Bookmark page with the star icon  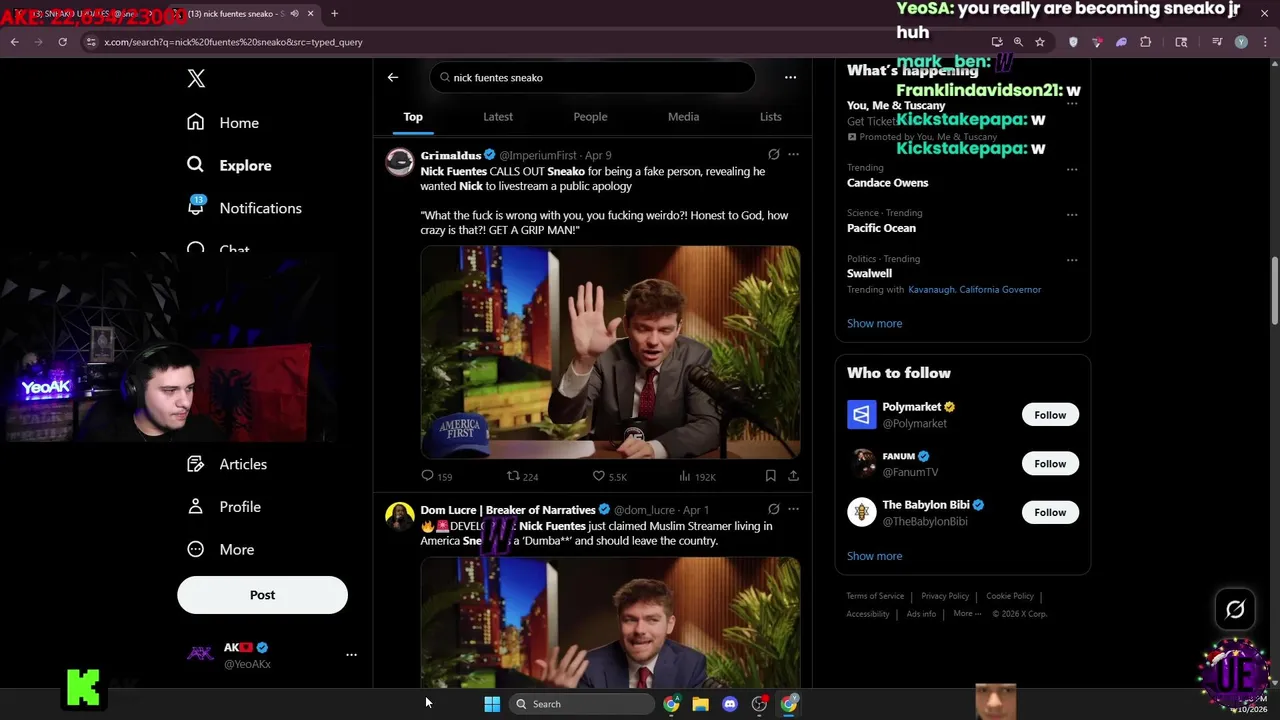[x=1040, y=42]
